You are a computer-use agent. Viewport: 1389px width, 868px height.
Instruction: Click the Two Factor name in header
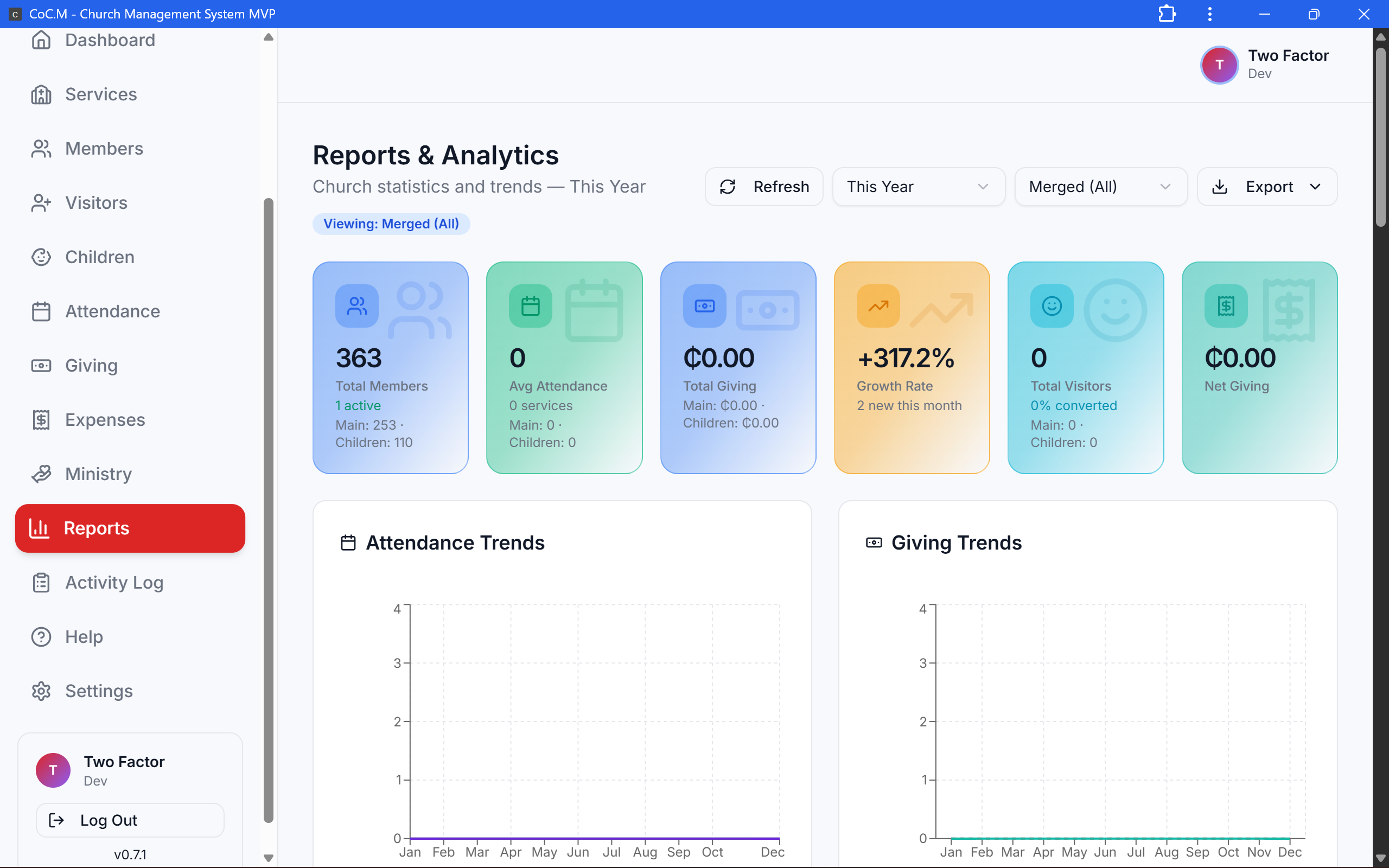(x=1288, y=56)
